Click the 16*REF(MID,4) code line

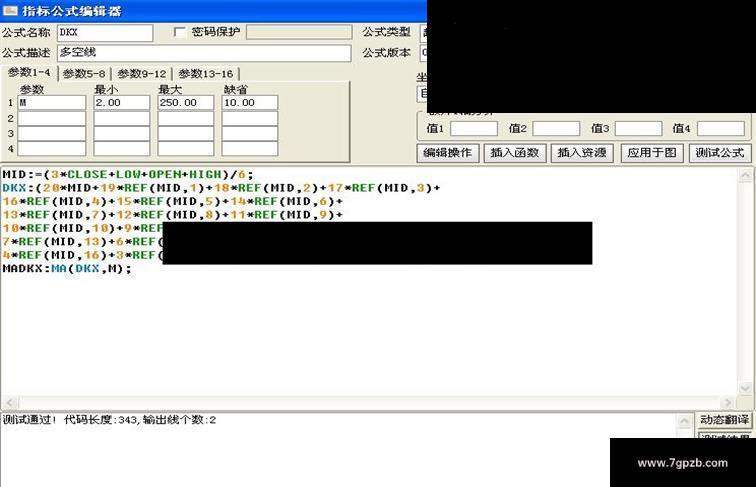173,202
